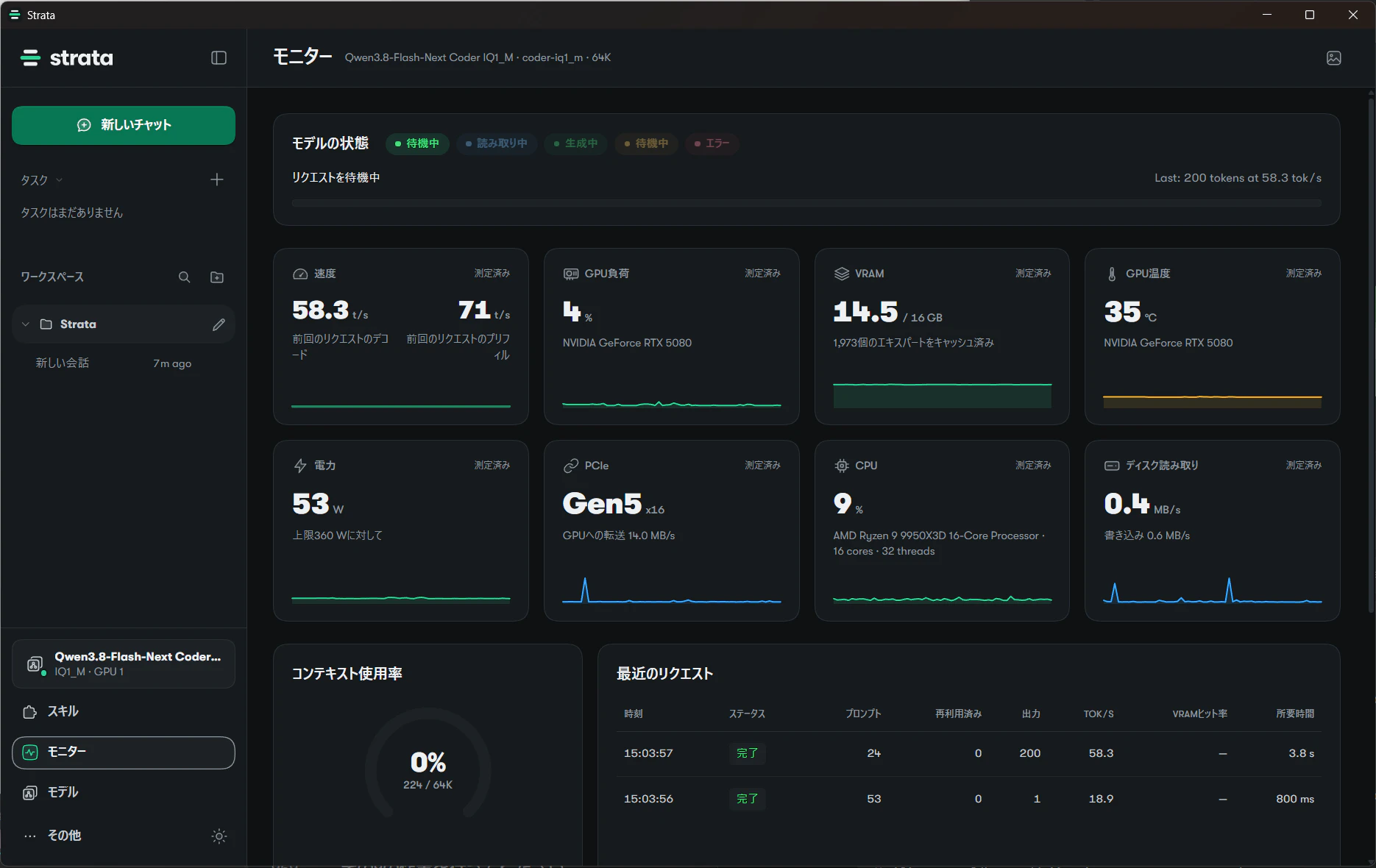Toggle the theme with the sun icon
Screen dimensions: 1376x868
[219, 836]
